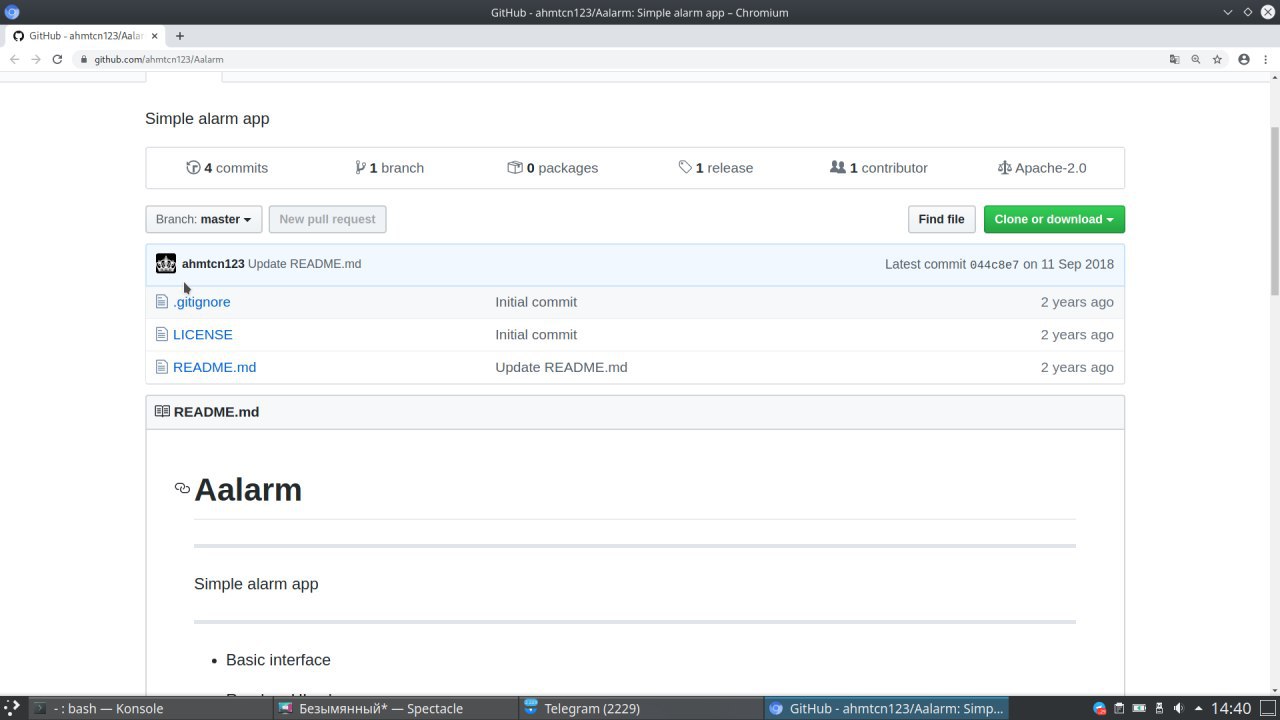Switch to Telegram (2229) in taskbar
The height and width of the screenshot is (720, 1280).
click(x=640, y=708)
